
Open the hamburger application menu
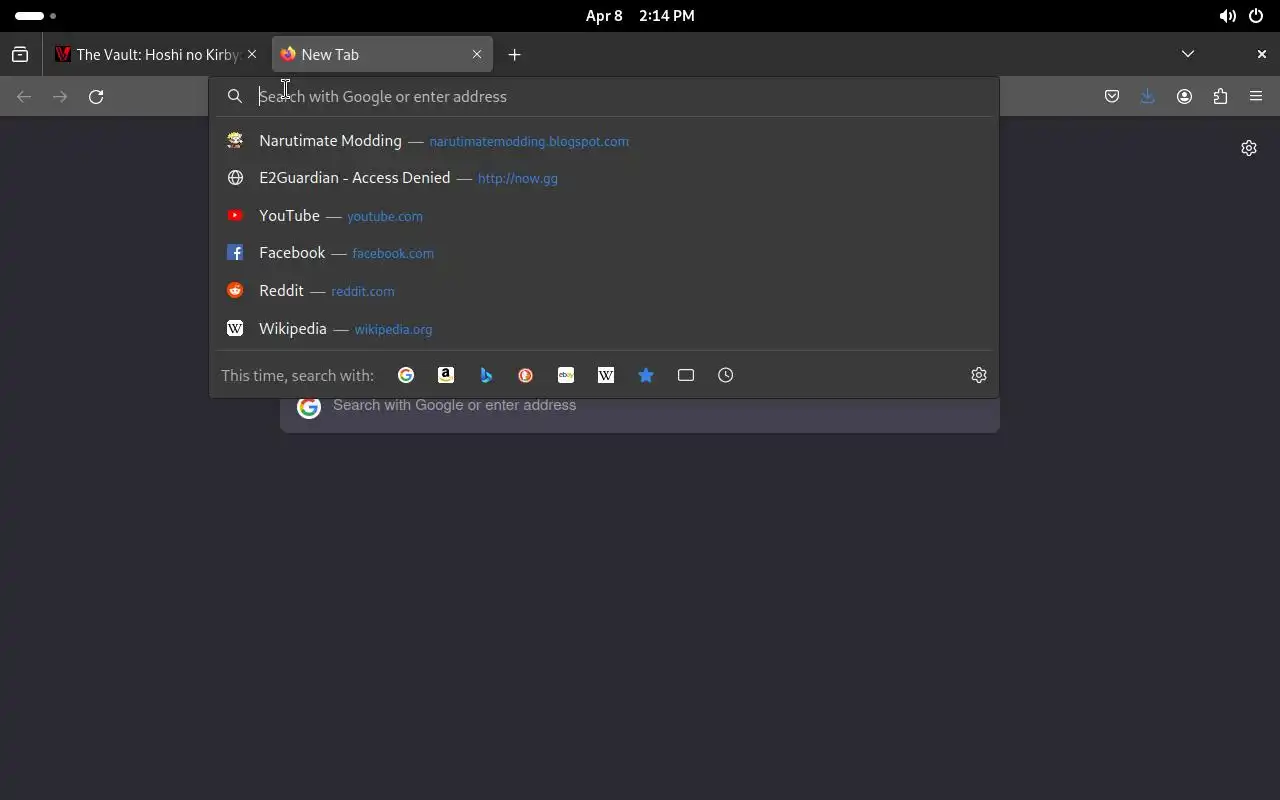coord(1256,97)
